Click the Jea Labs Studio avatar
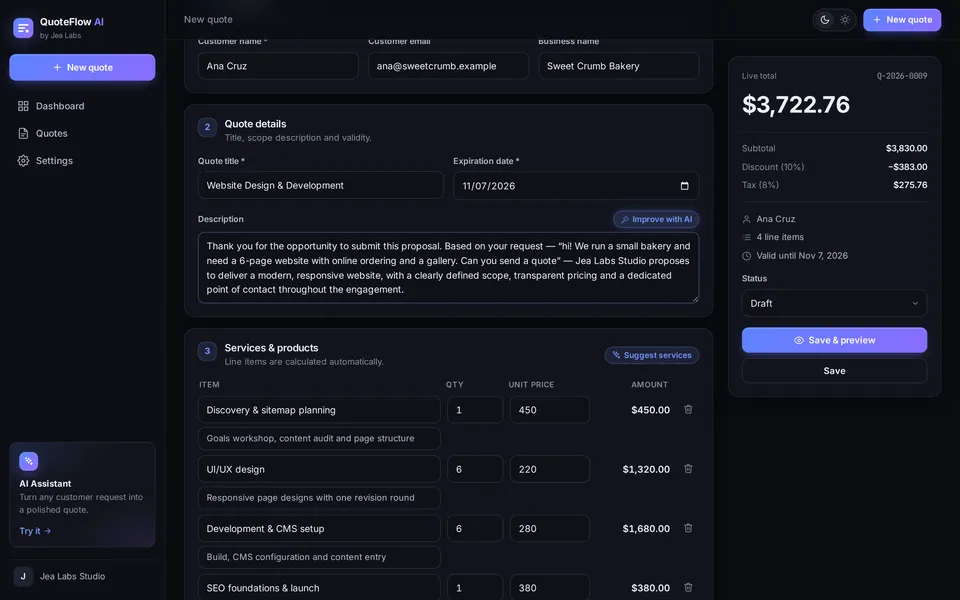Screen dimensions: 960x600 point(23,576)
